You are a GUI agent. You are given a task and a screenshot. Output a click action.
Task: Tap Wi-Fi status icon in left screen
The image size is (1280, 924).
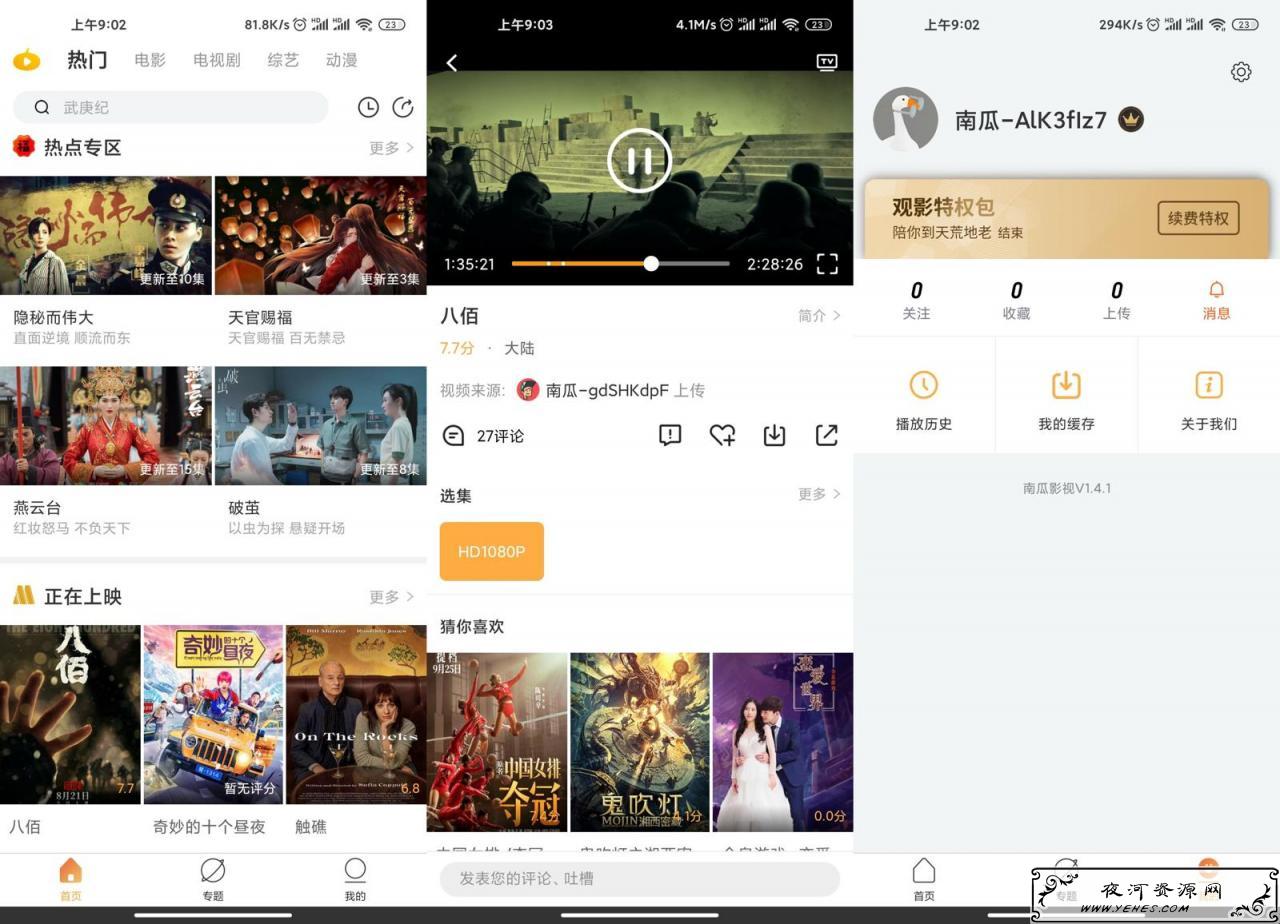[364, 24]
